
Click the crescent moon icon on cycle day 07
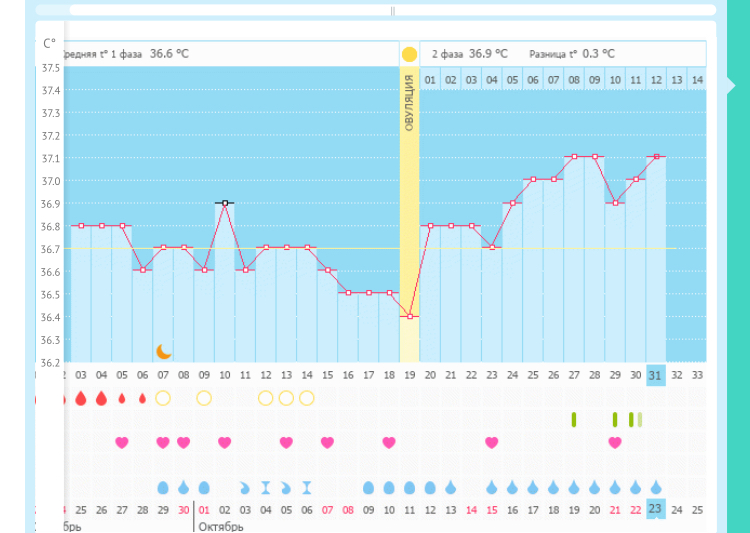(164, 351)
